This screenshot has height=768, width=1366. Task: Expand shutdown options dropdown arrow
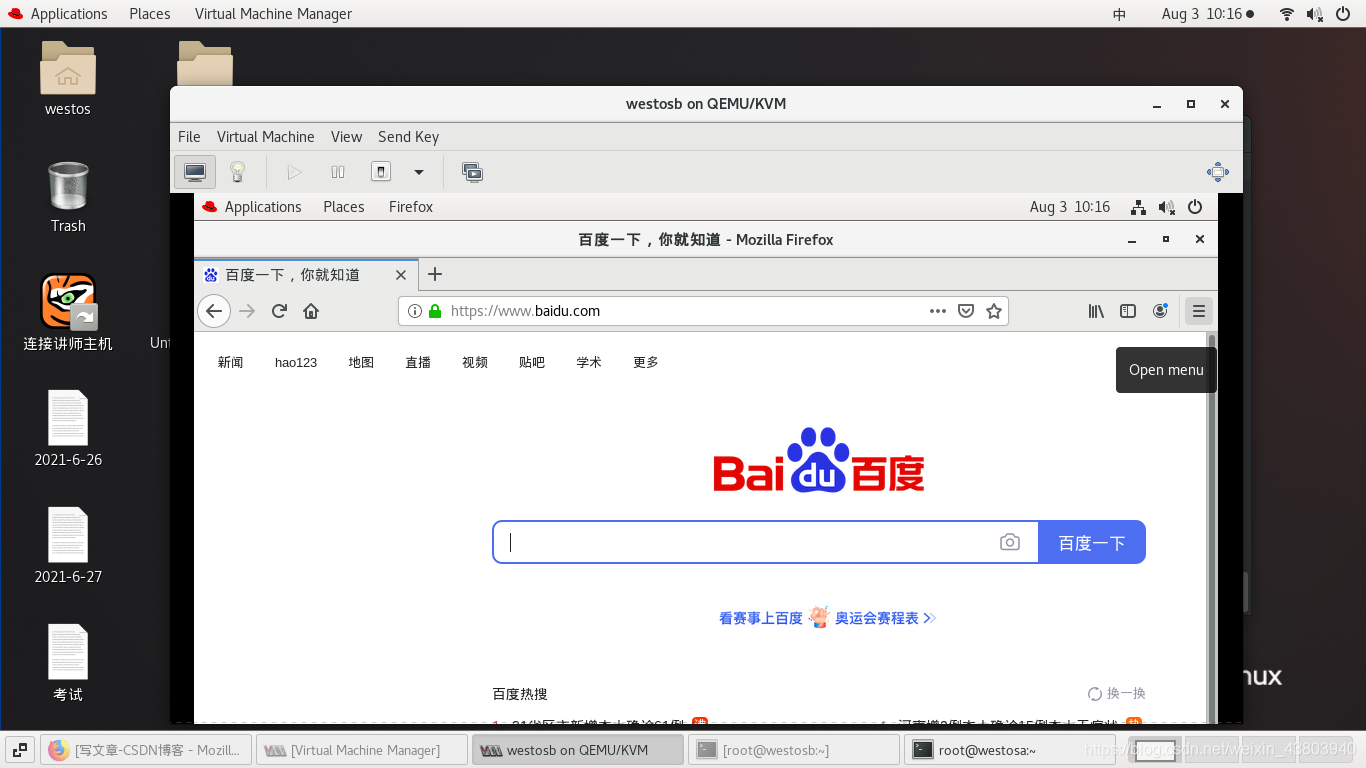[x=419, y=172]
